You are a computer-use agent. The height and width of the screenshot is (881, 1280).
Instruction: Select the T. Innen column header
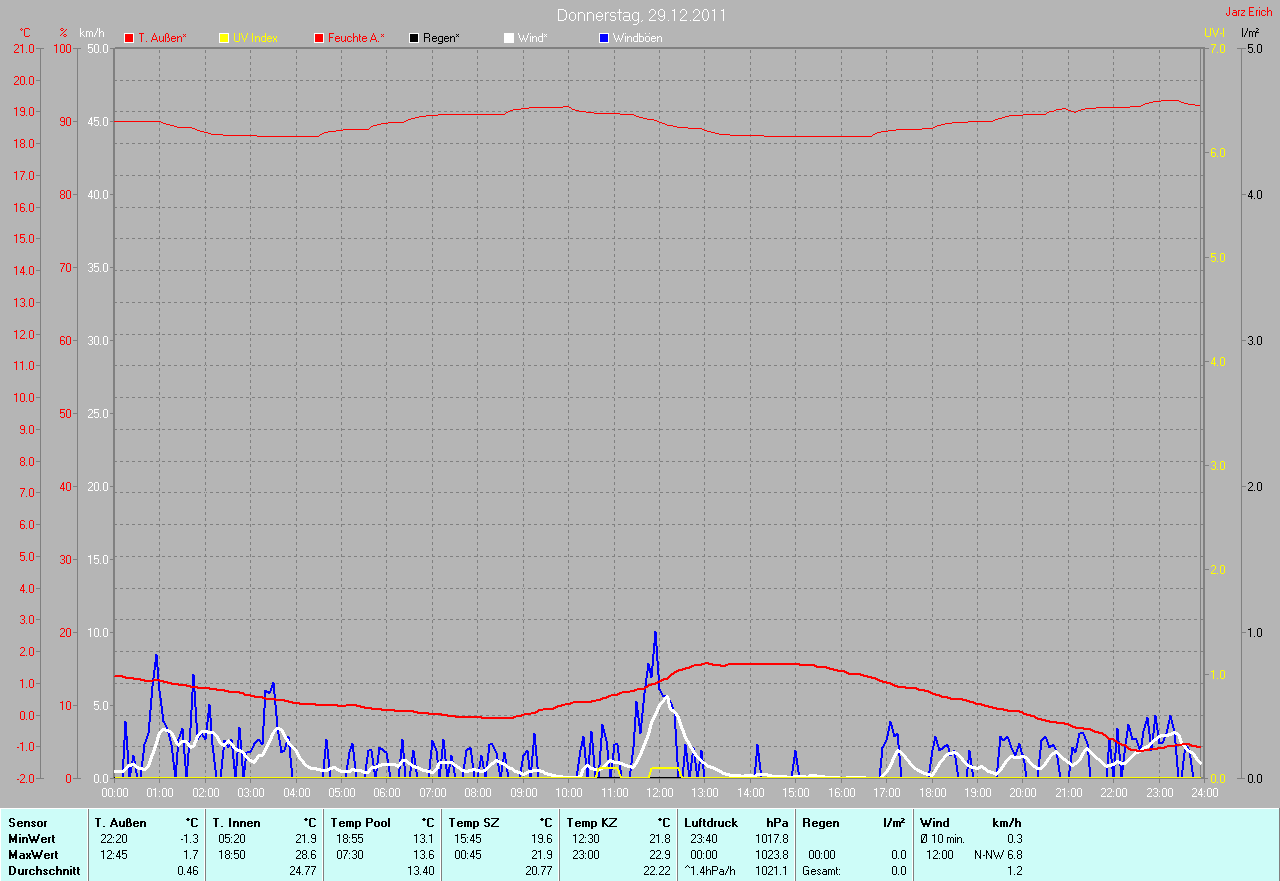[x=236, y=822]
